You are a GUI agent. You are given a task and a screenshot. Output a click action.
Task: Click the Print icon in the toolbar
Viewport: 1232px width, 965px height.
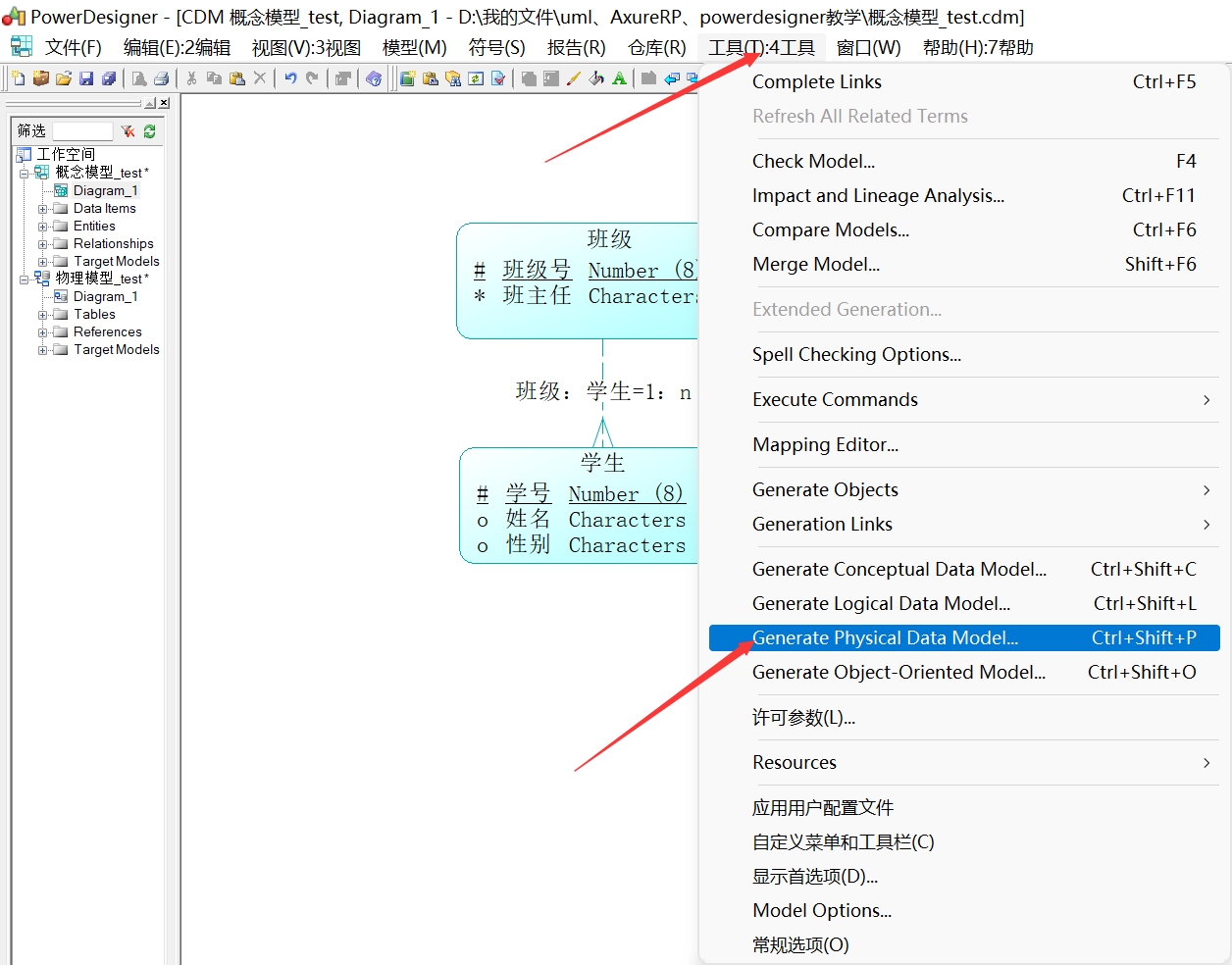pyautogui.click(x=161, y=78)
